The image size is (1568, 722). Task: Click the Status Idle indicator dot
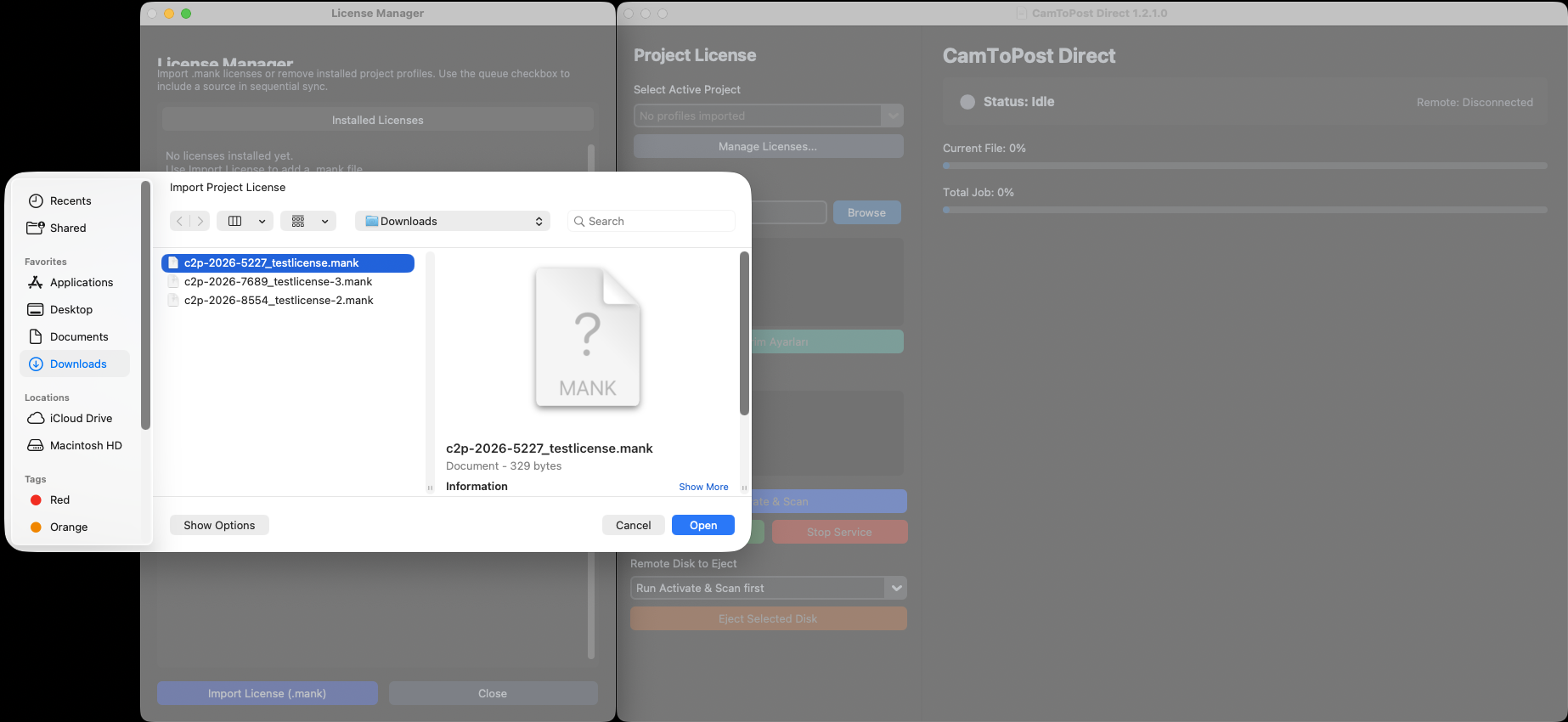pos(967,102)
